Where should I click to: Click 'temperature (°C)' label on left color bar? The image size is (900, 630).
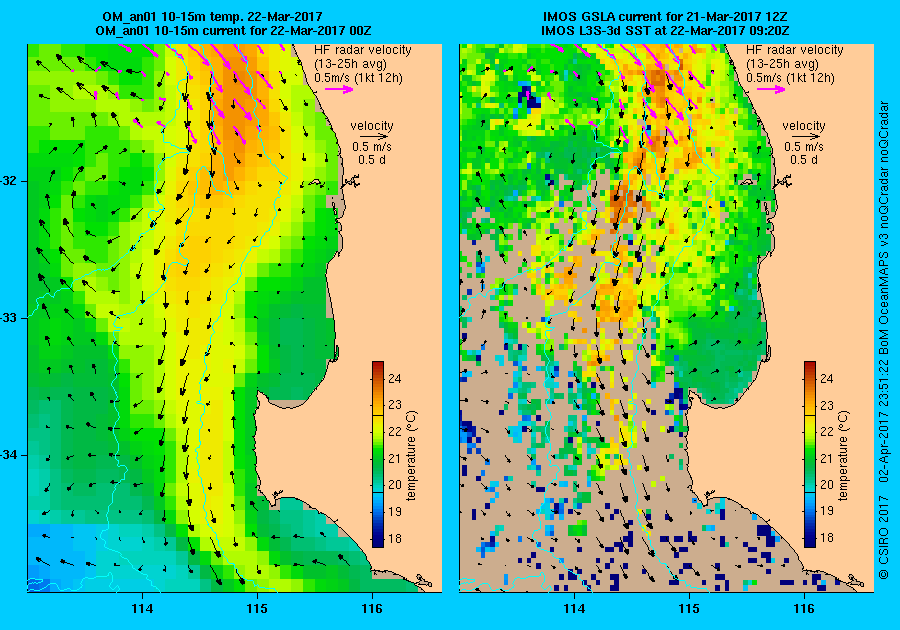tap(412, 456)
